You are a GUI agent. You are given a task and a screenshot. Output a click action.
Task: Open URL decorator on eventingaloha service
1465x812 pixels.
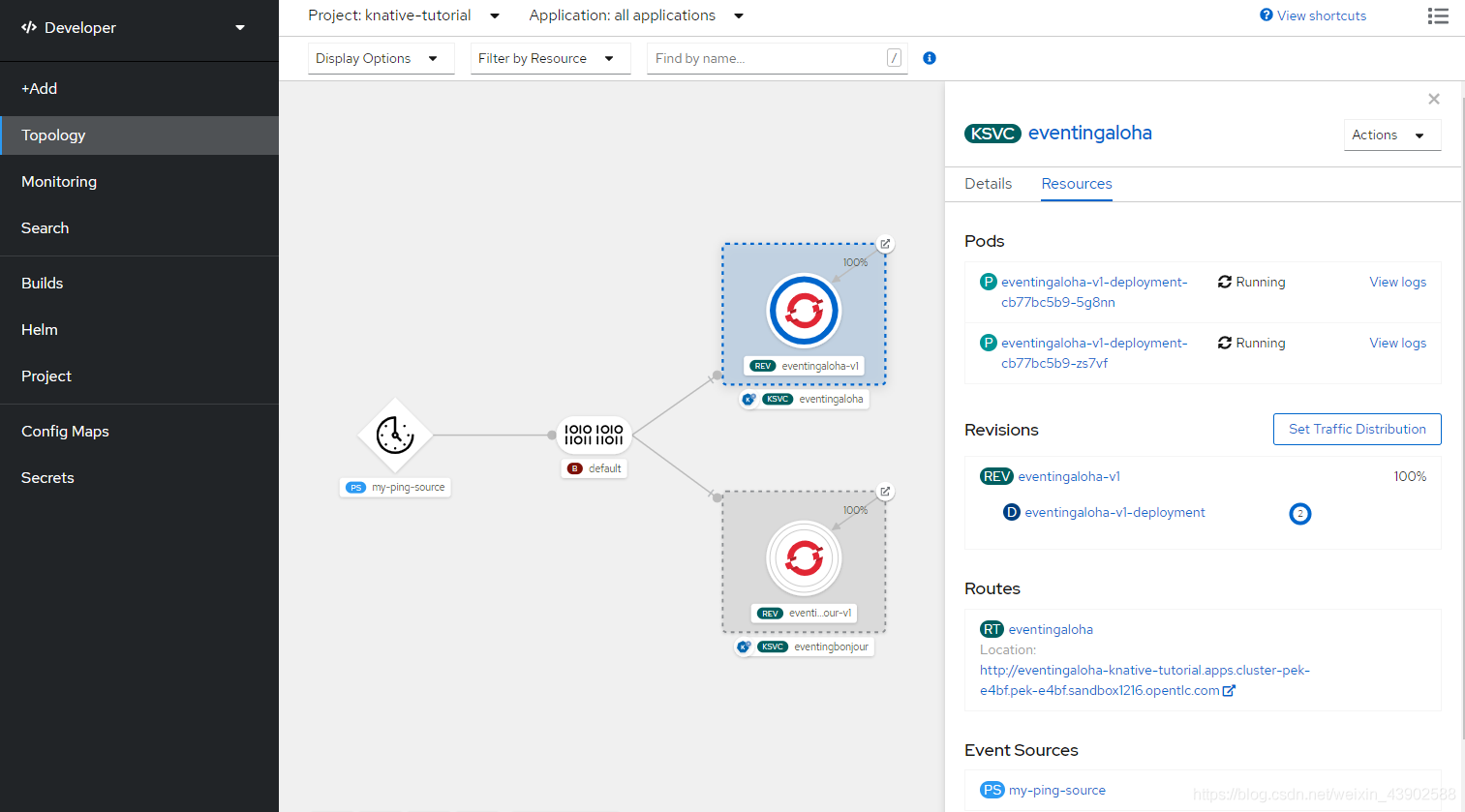pos(885,244)
